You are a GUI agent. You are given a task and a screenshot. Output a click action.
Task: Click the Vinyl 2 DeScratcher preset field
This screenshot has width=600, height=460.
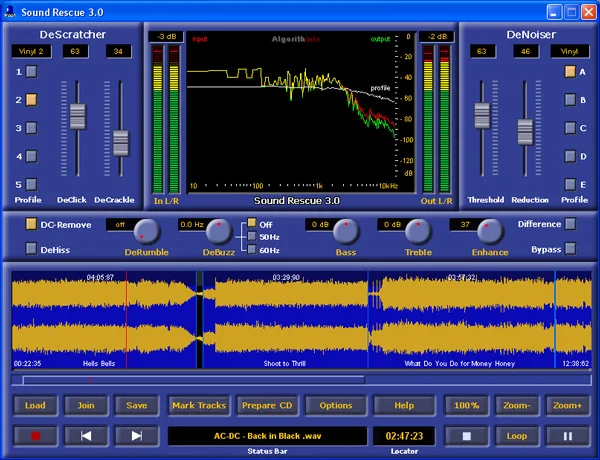click(x=31, y=51)
